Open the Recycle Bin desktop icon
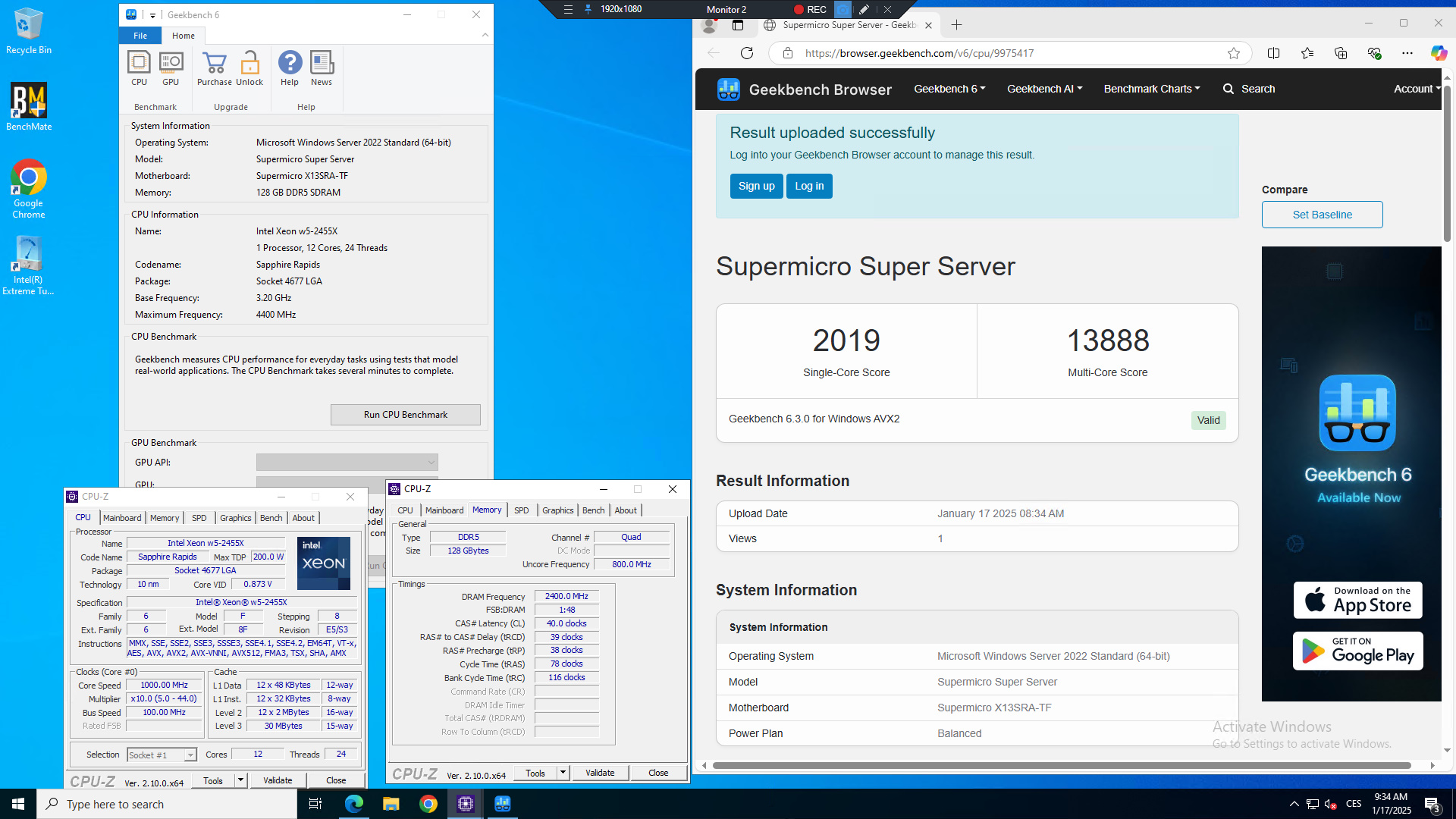Image resolution: width=1456 pixels, height=819 pixels. (x=29, y=31)
